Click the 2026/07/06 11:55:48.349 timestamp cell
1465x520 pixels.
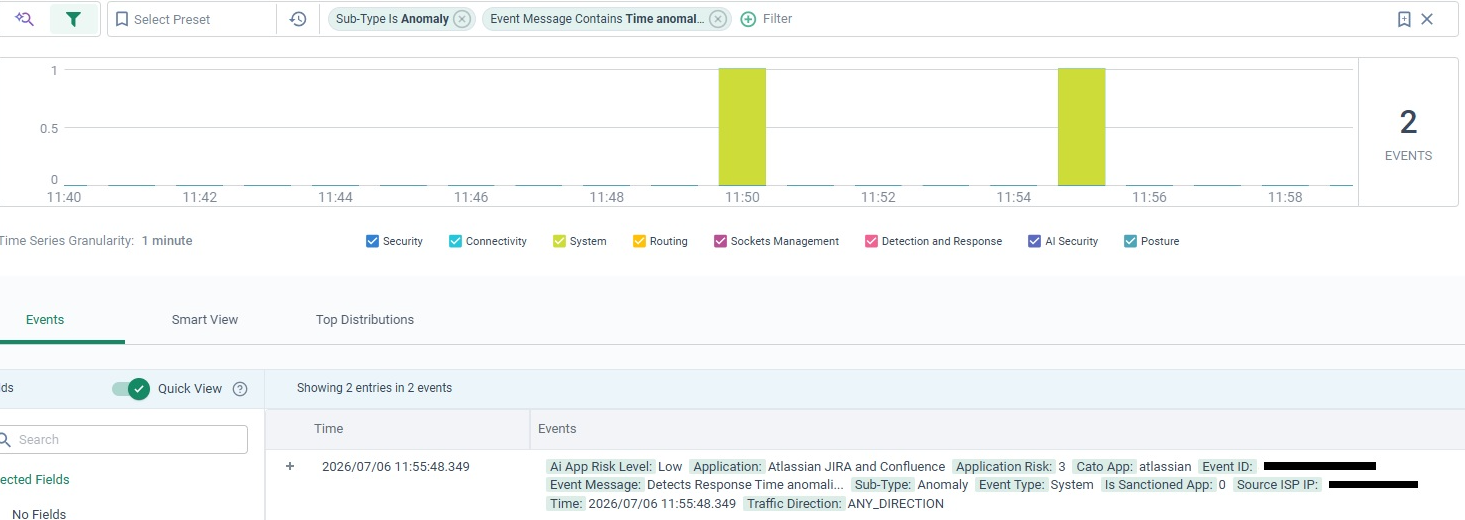[395, 466]
